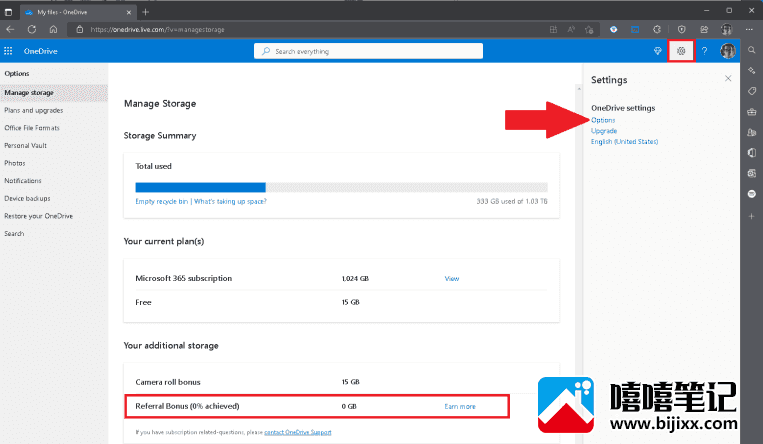The image size is (763, 444).
Task: Open Restore your OneDrive option
Action: pos(38,216)
